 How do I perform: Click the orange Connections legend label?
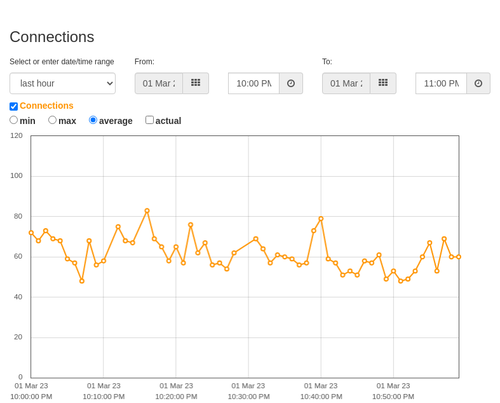[x=46, y=106]
